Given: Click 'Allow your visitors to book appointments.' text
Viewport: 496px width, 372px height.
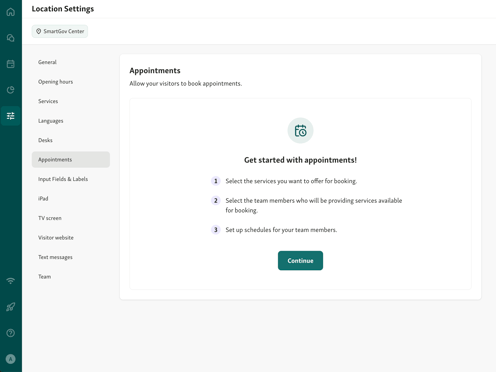Looking at the screenshot, I should pos(186,84).
